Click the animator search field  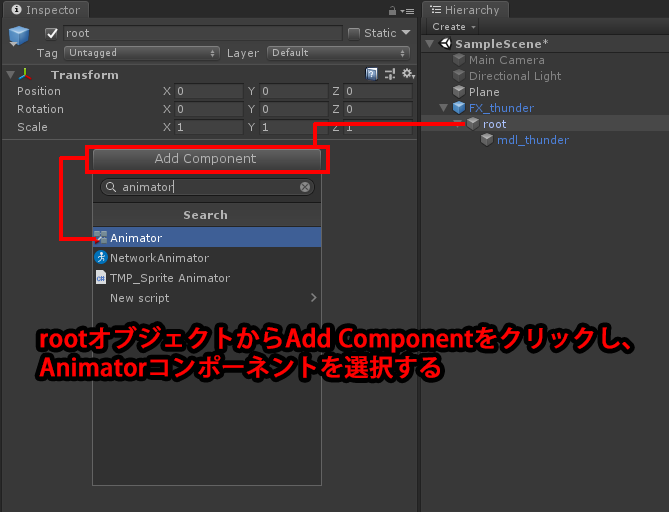point(207,187)
